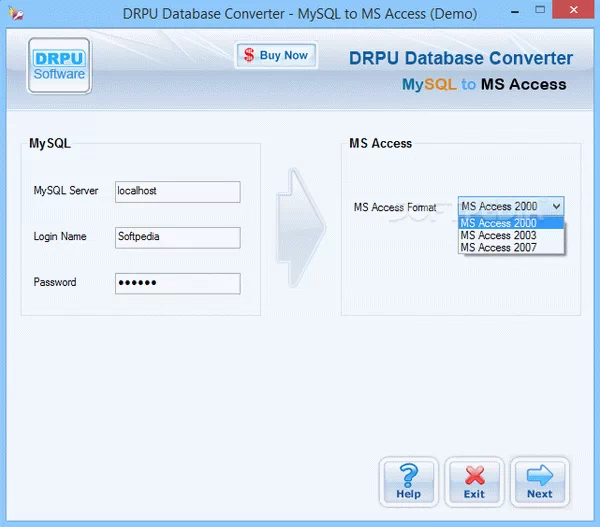Viewport: 600px width, 527px height.
Task: Maximize the converter window
Action: tap(540, 10)
